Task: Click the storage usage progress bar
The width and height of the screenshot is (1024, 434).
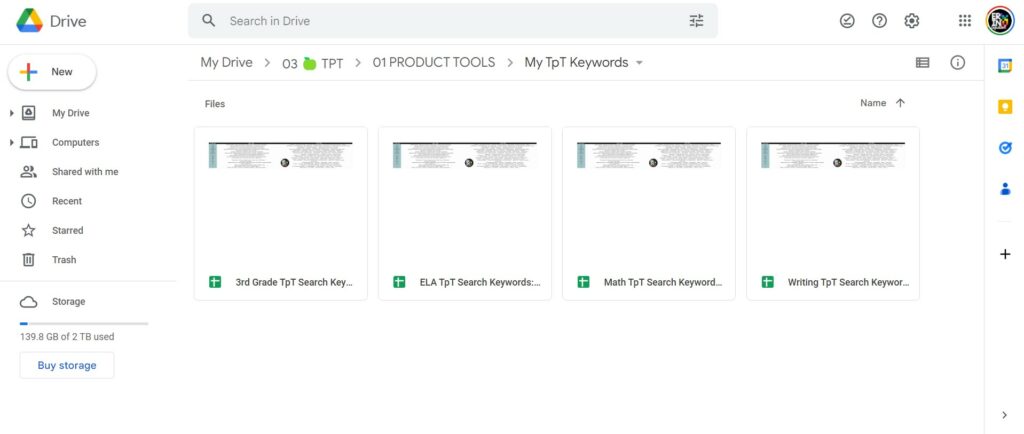Action: click(84, 324)
